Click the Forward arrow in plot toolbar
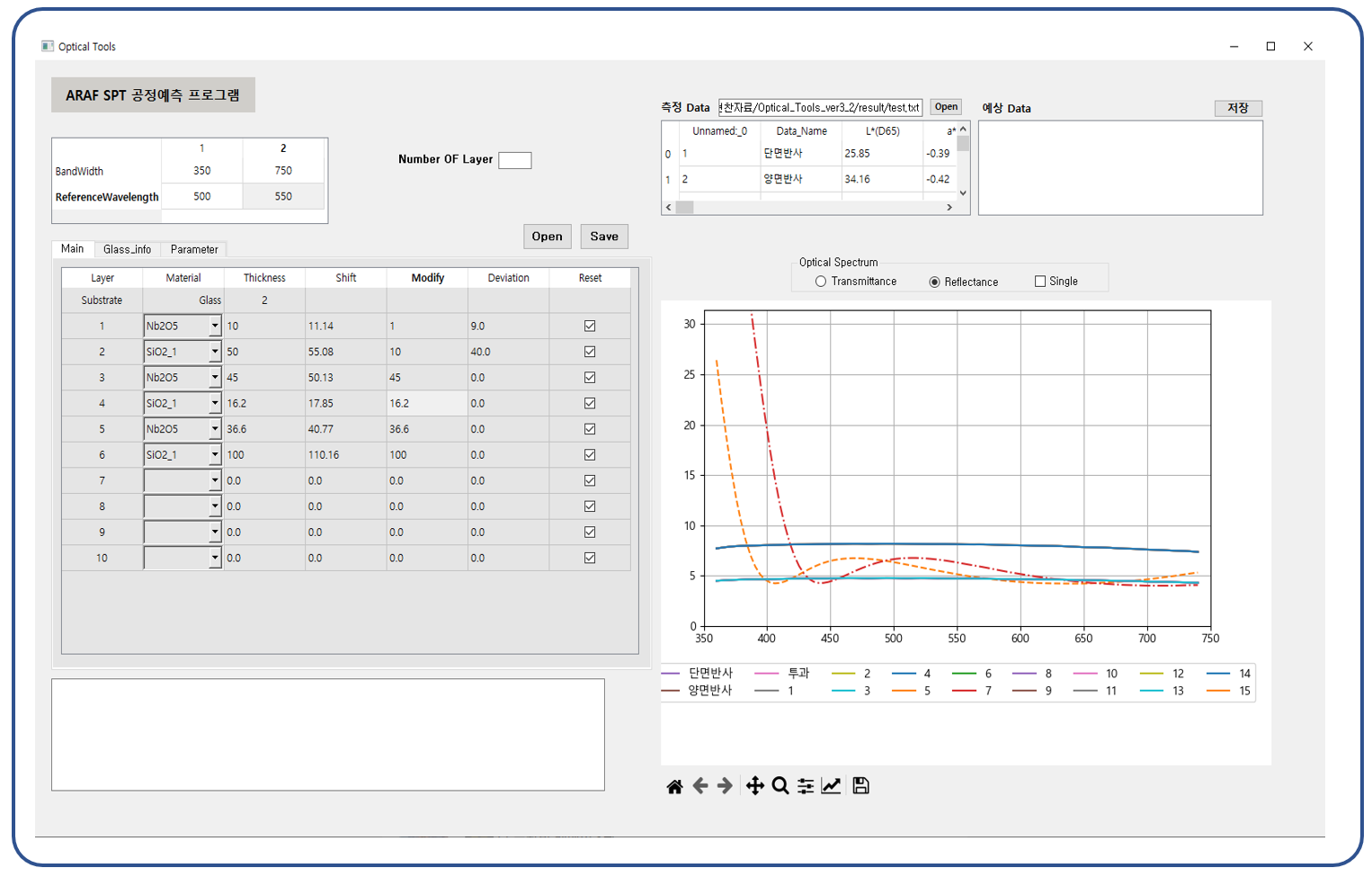1372x877 pixels. pos(725,786)
